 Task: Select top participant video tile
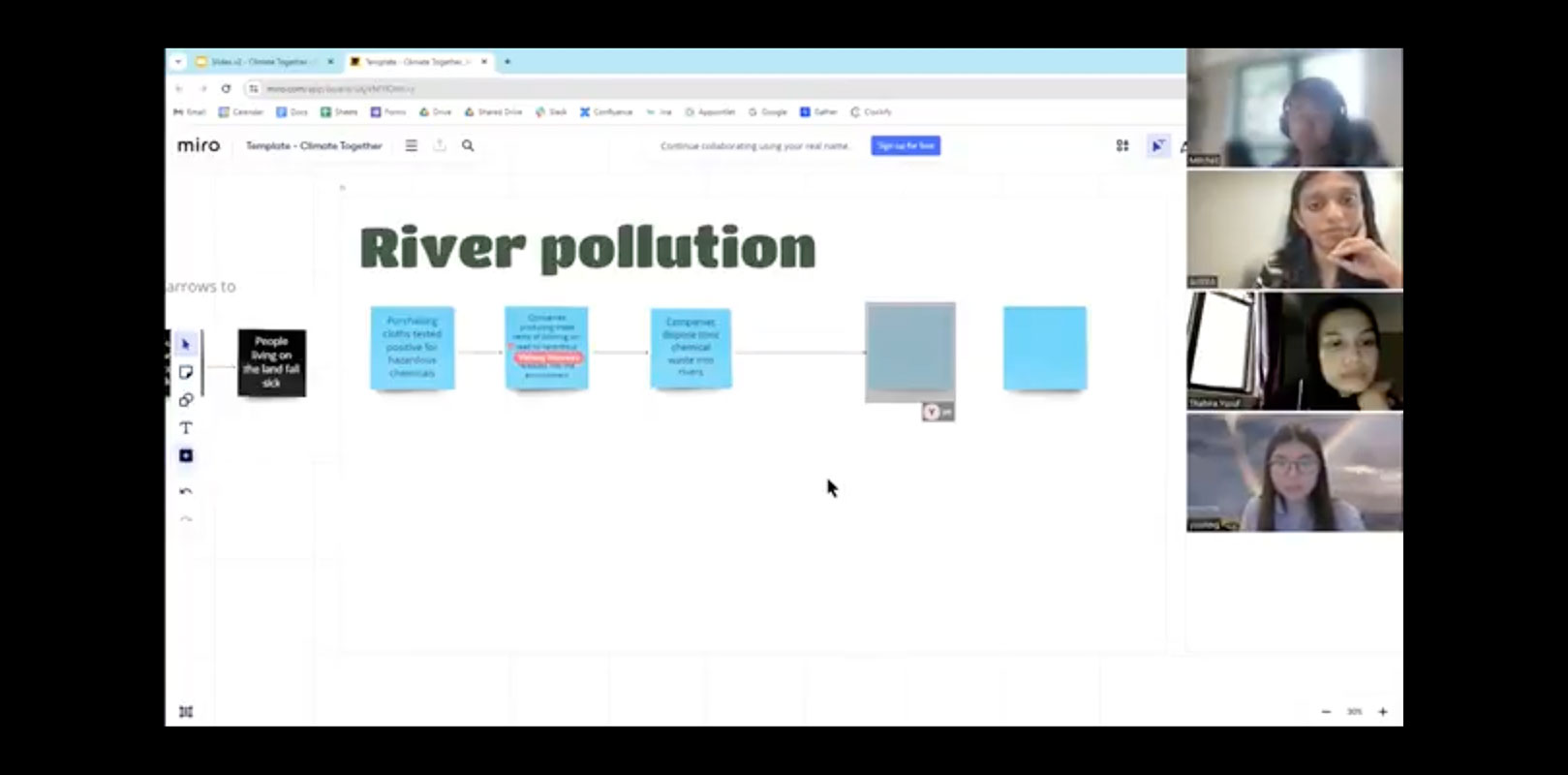pos(1295,108)
